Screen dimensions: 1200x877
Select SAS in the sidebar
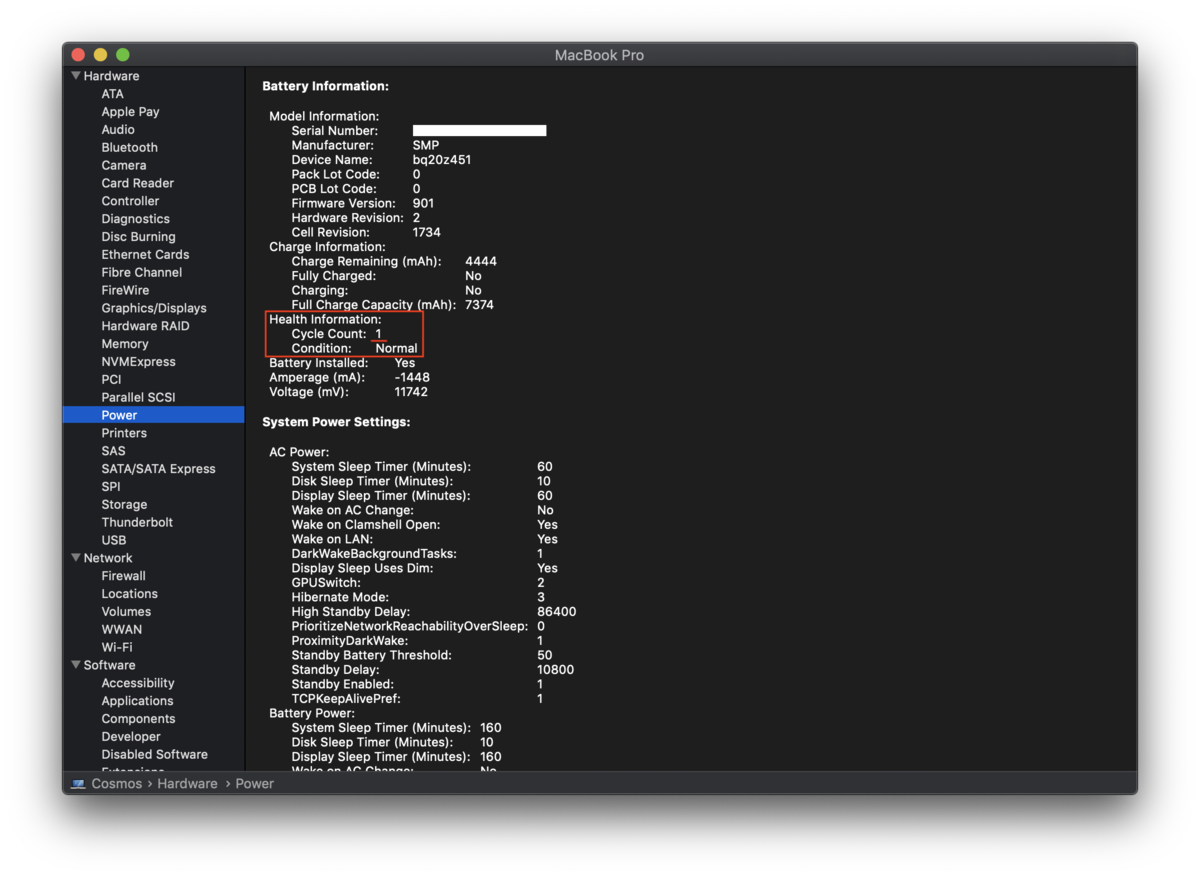[x=113, y=451]
